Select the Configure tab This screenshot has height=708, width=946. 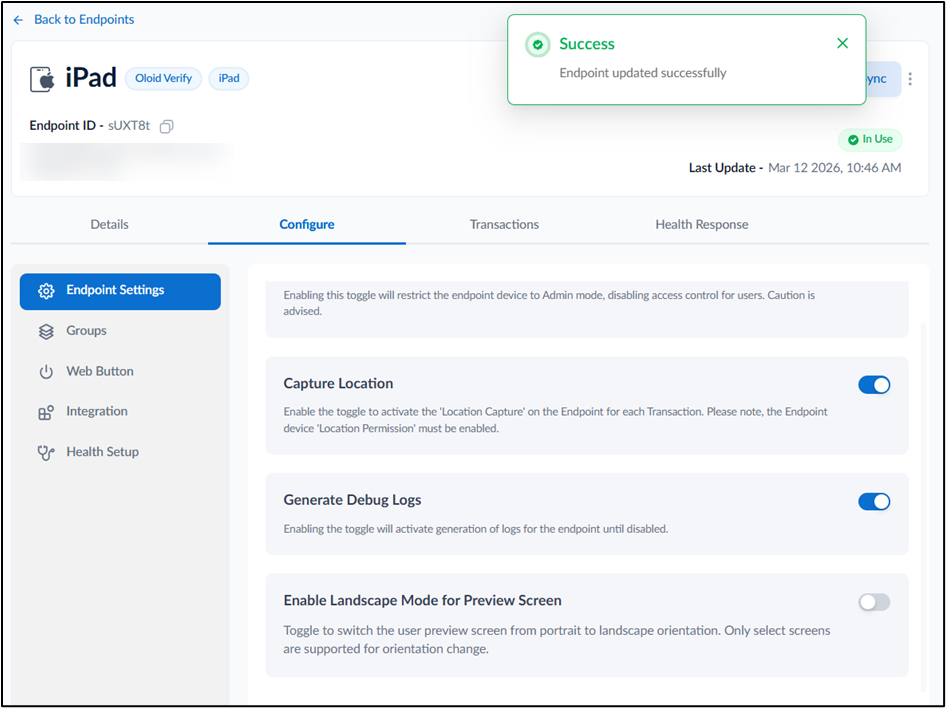(306, 224)
